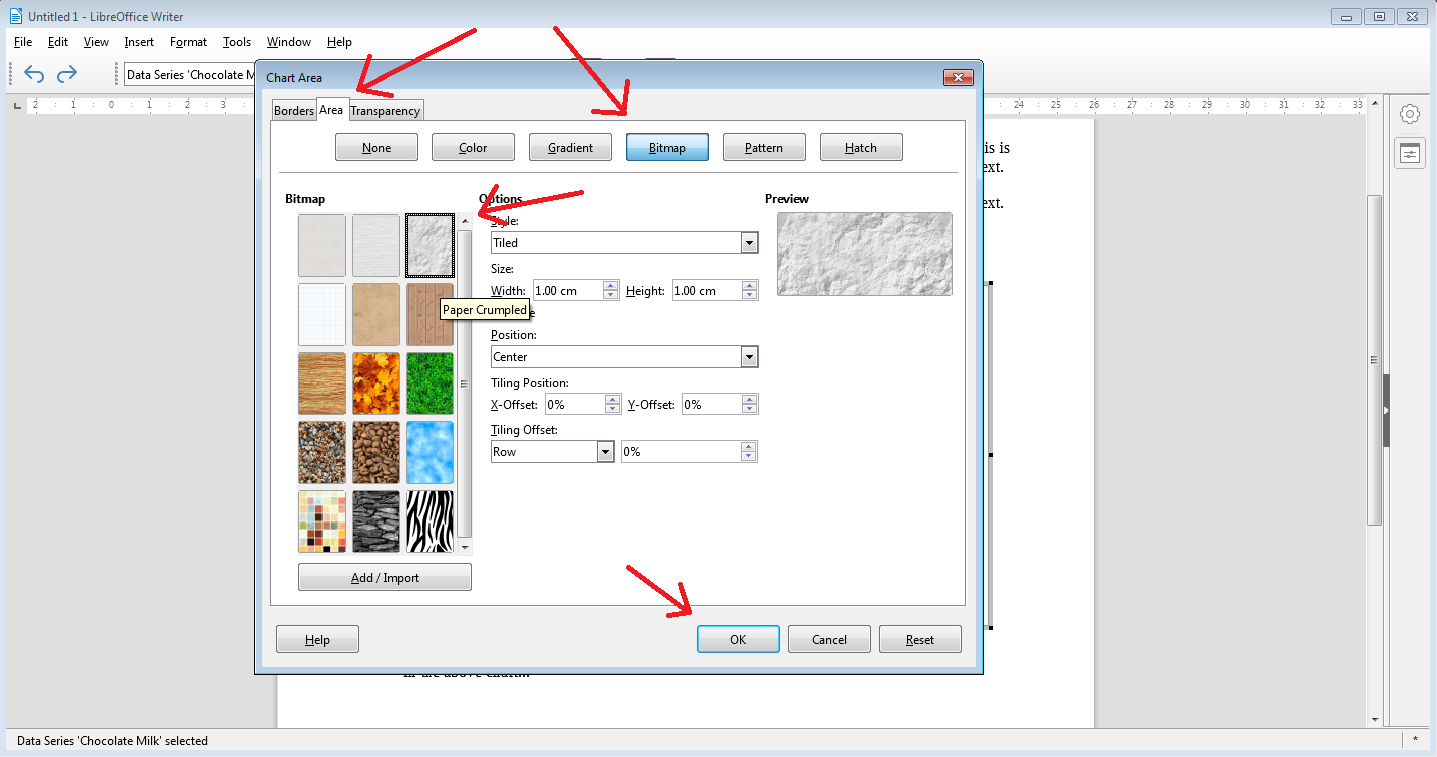Select the pebbles gravel bitmap thumbnail
This screenshot has width=1437, height=757.
[322, 452]
